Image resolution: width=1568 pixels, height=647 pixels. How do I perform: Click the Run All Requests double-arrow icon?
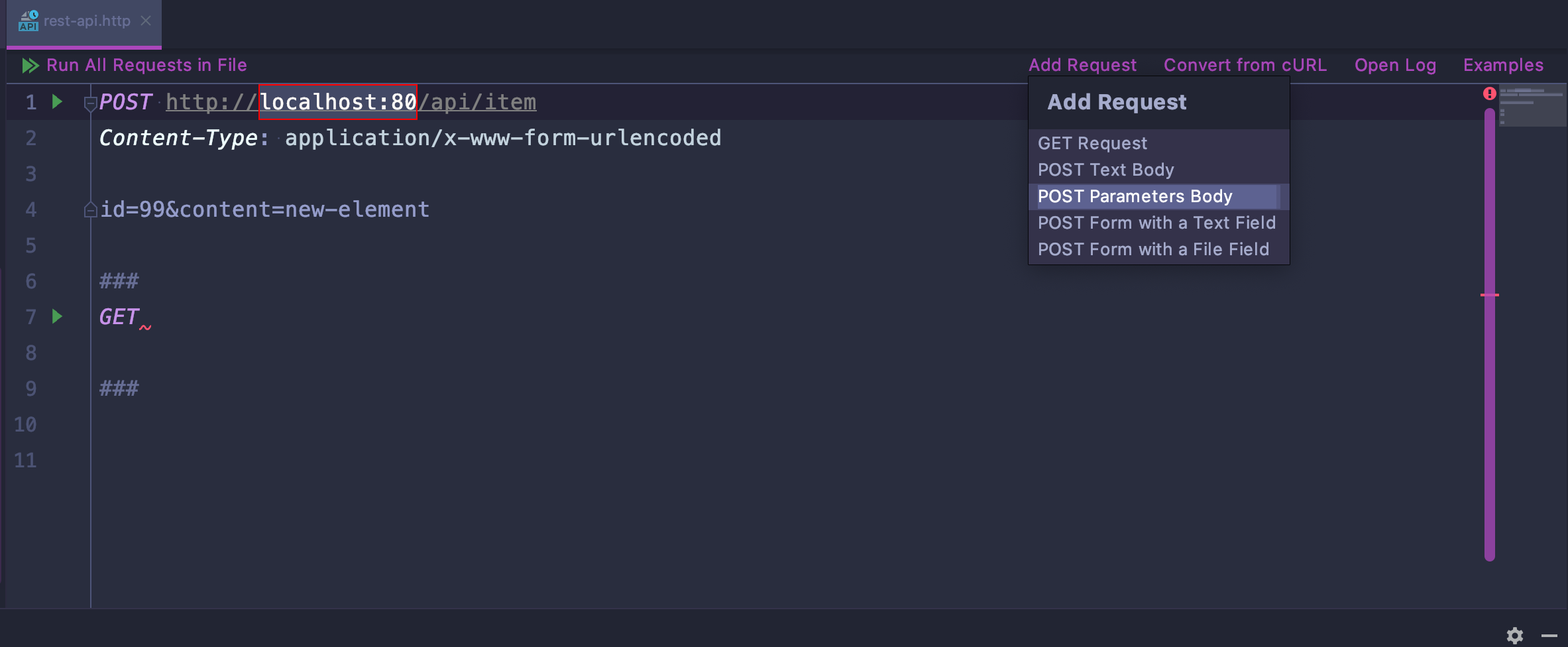(x=30, y=66)
